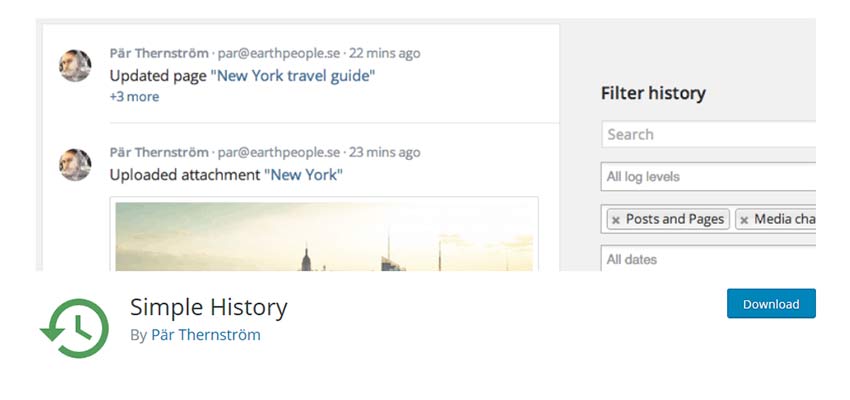The image size is (850, 400).
Task: Click the first Pär Thernström avatar
Action: [75, 66]
